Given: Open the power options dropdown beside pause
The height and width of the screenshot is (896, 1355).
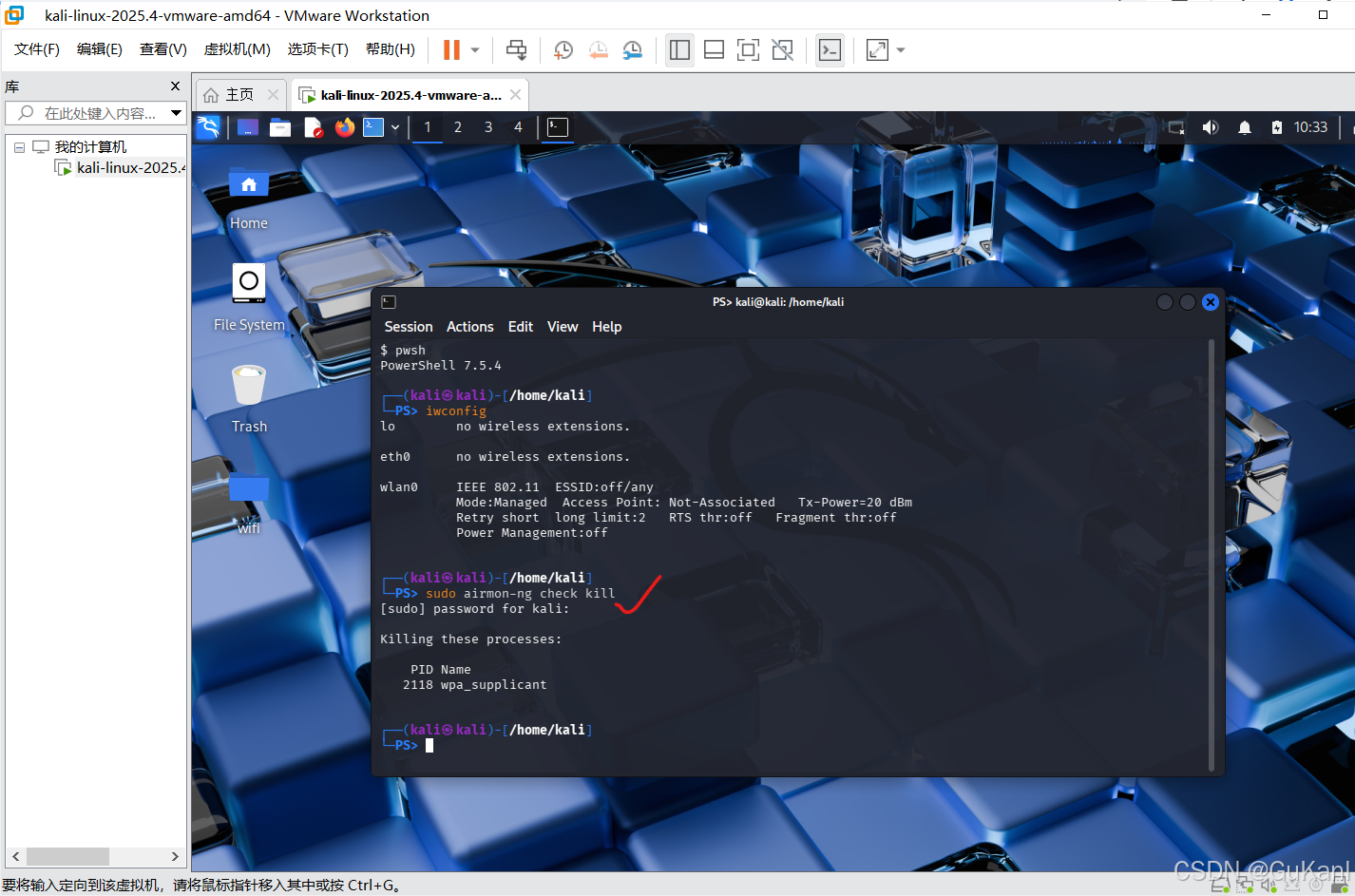Looking at the screenshot, I should click(475, 49).
